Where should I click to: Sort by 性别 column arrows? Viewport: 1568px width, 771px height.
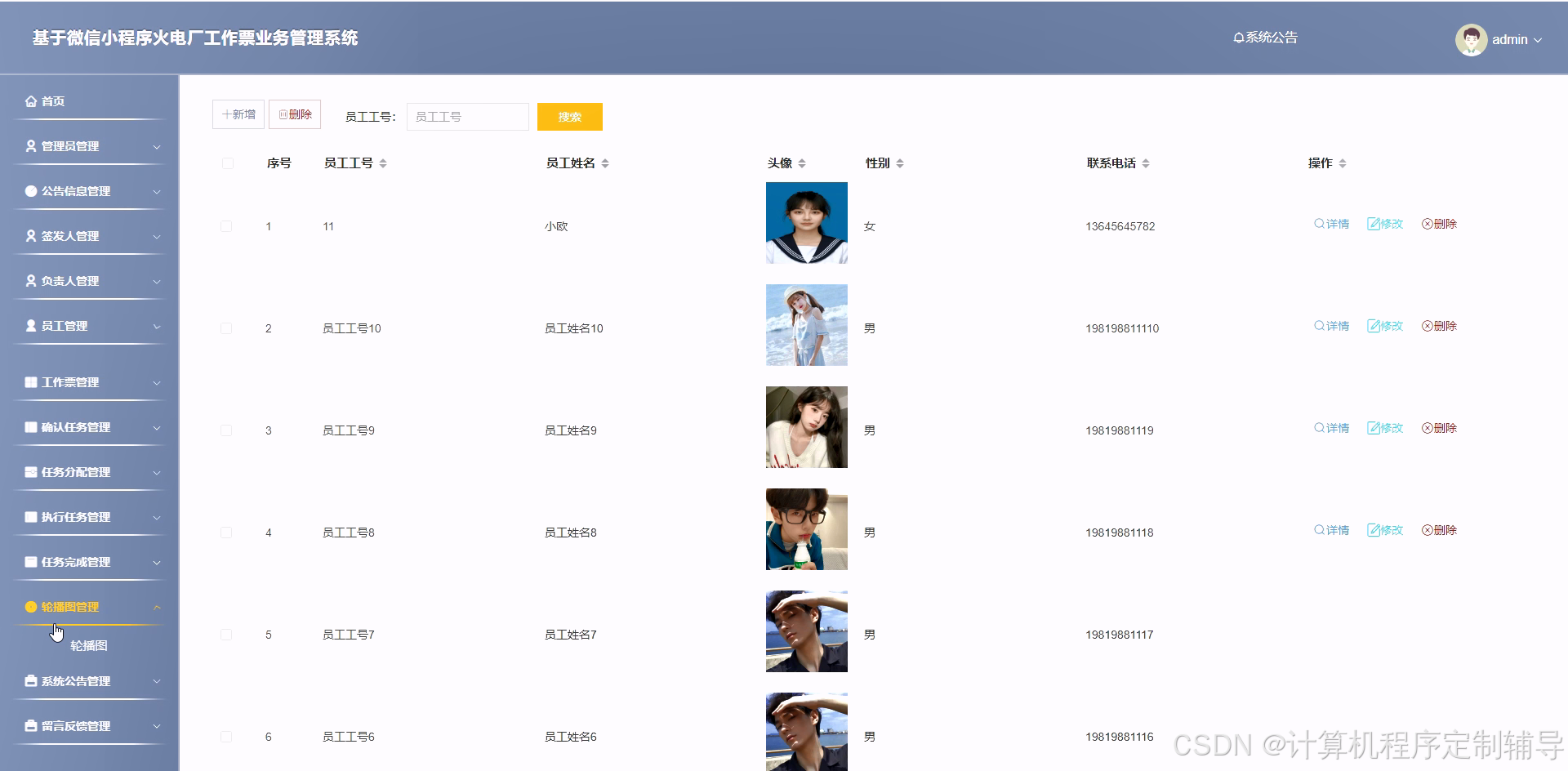point(900,163)
